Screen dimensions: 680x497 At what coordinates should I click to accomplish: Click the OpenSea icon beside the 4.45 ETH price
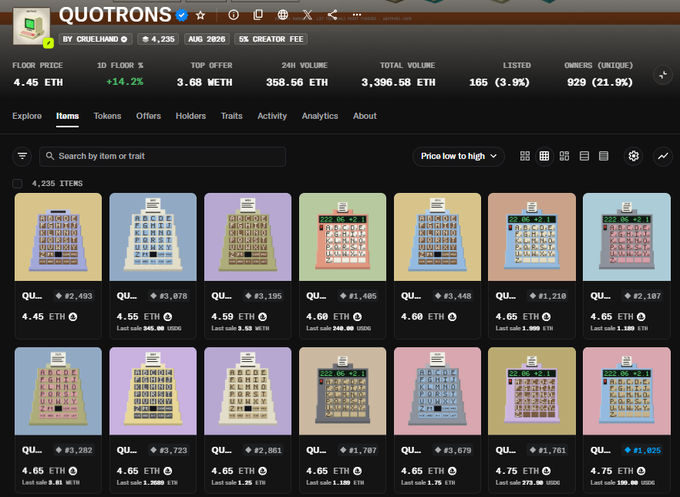[x=73, y=317]
